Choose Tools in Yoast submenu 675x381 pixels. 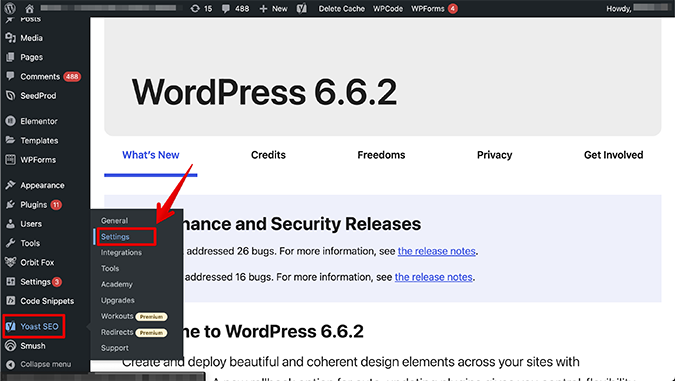pyautogui.click(x=110, y=268)
